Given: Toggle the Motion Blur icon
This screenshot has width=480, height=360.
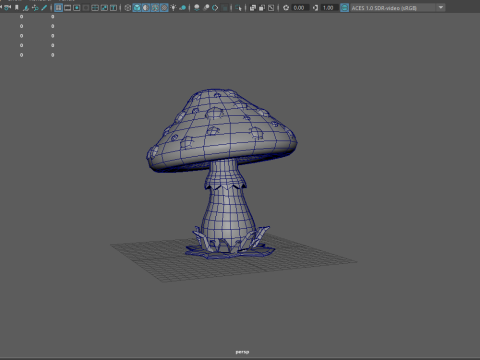Looking at the screenshot, I should coord(206,7).
